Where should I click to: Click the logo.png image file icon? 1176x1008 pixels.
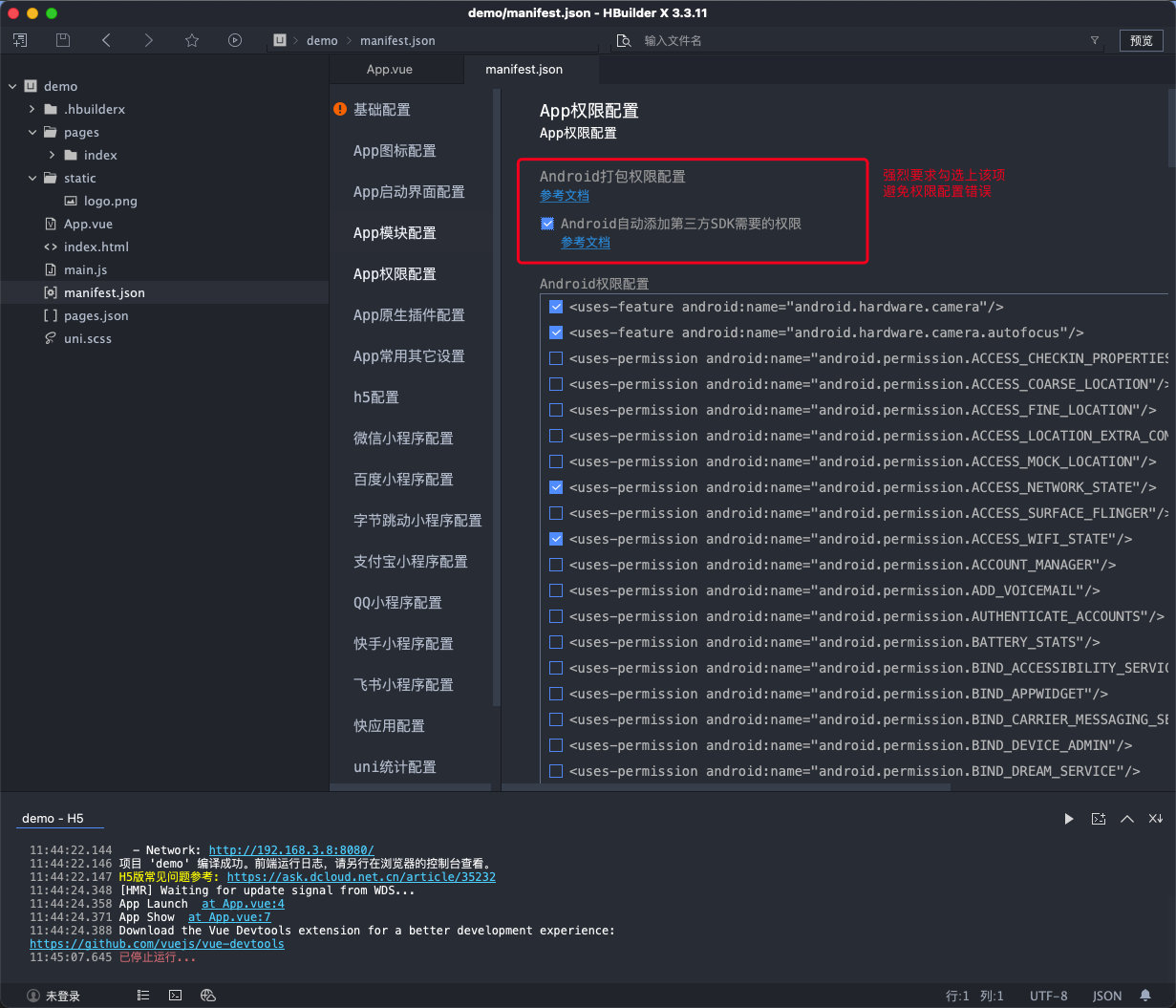click(x=71, y=201)
